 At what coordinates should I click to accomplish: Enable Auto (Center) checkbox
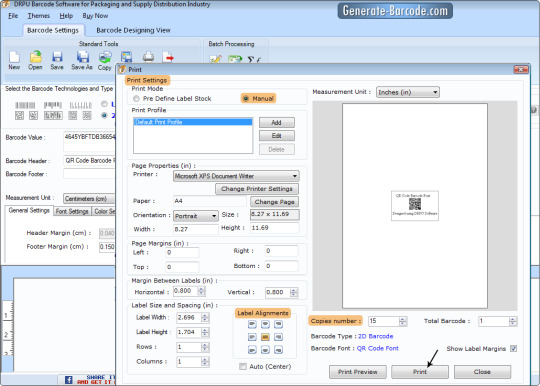tap(243, 367)
